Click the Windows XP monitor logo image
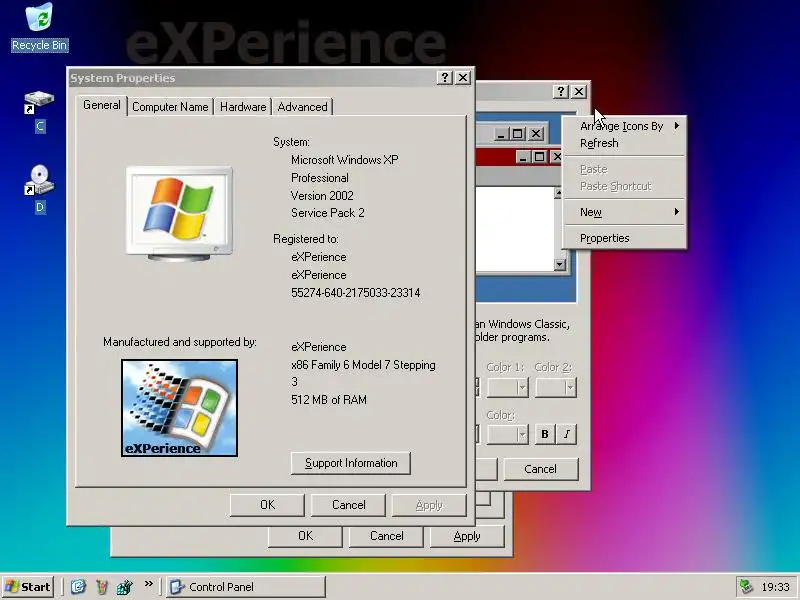Image resolution: width=800 pixels, height=600 pixels. pyautogui.click(x=179, y=213)
